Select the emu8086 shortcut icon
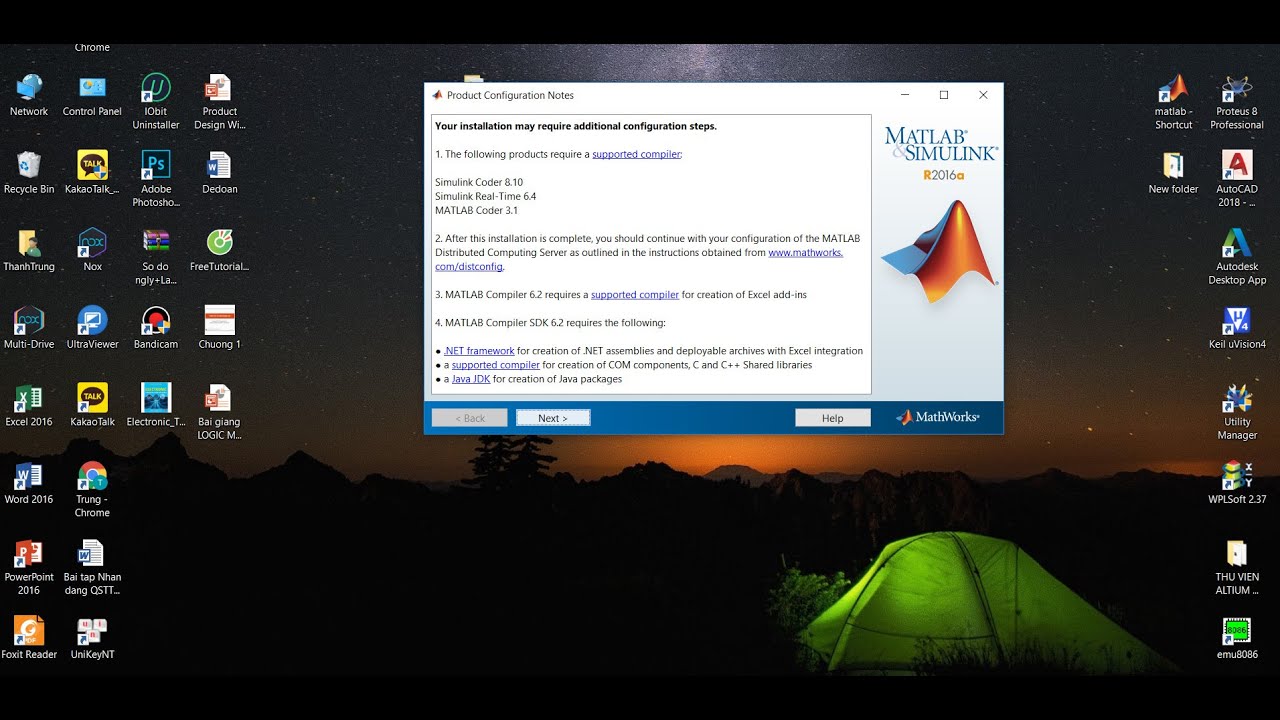The width and height of the screenshot is (1280, 720). tap(1237, 637)
